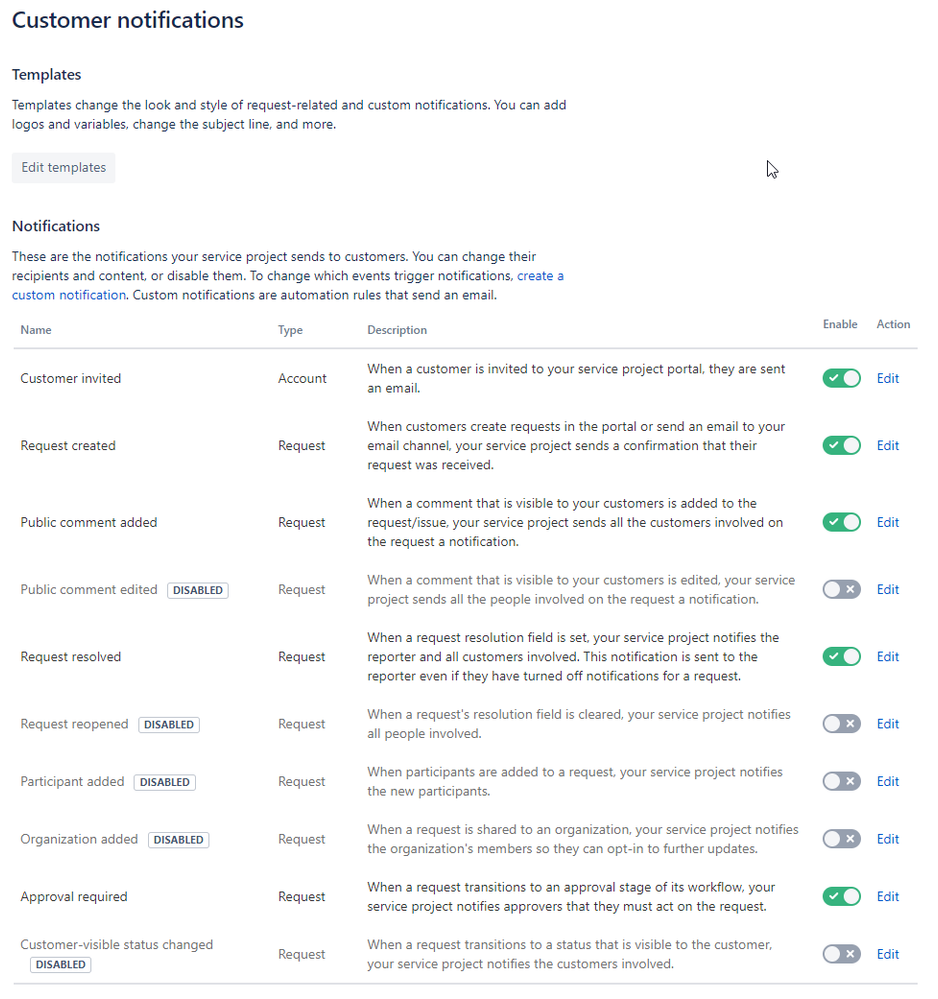Edit the Request created notification
Image resolution: width=938 pixels, height=999 pixels.
click(x=888, y=445)
